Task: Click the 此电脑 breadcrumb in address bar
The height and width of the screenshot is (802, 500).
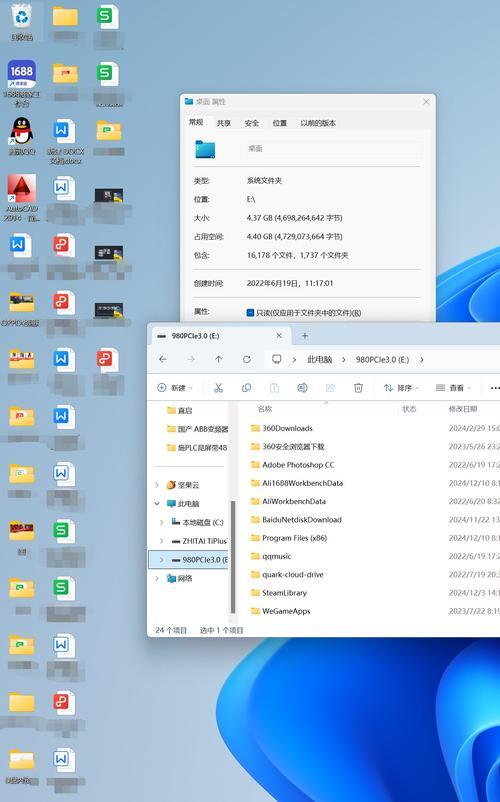Action: (320, 360)
